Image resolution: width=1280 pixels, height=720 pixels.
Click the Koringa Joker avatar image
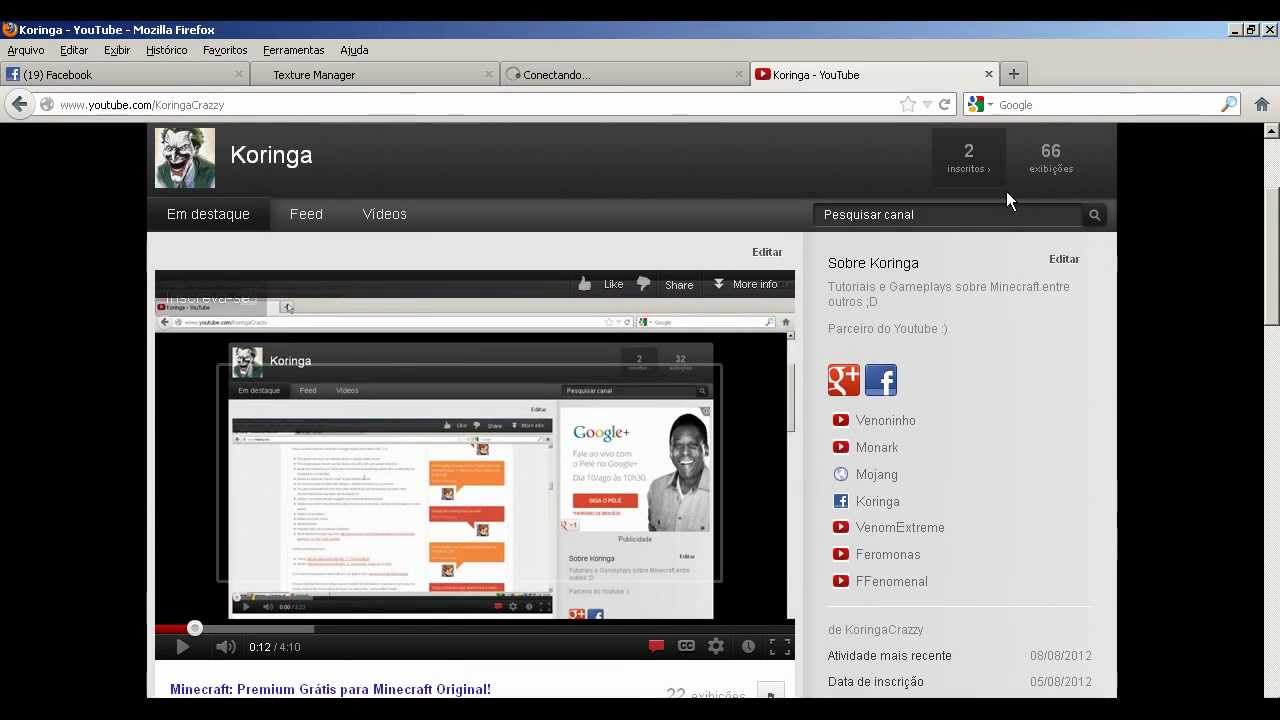(185, 158)
